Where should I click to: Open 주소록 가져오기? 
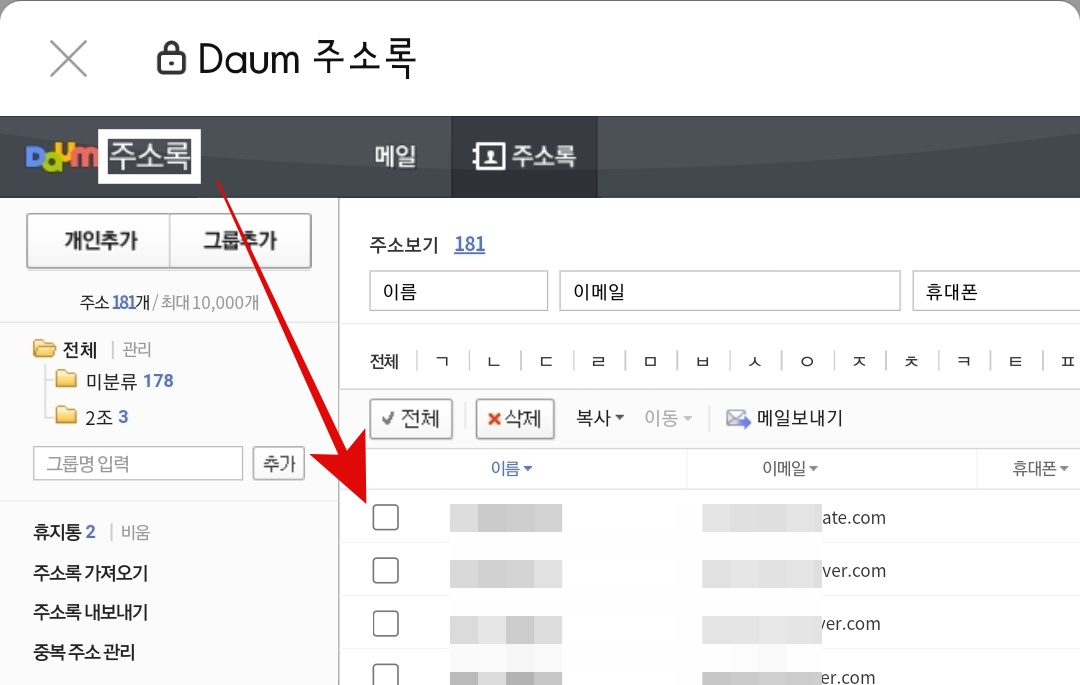click(90, 573)
